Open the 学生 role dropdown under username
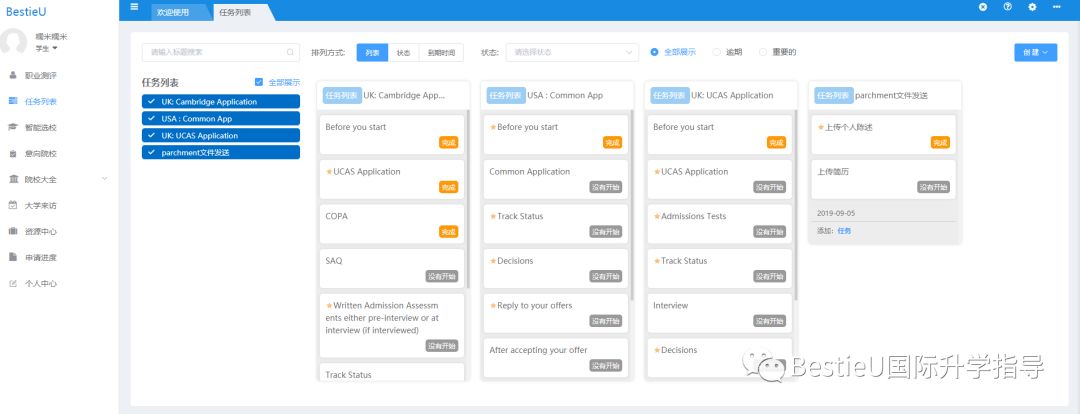The height and width of the screenshot is (414, 1080). point(47,48)
